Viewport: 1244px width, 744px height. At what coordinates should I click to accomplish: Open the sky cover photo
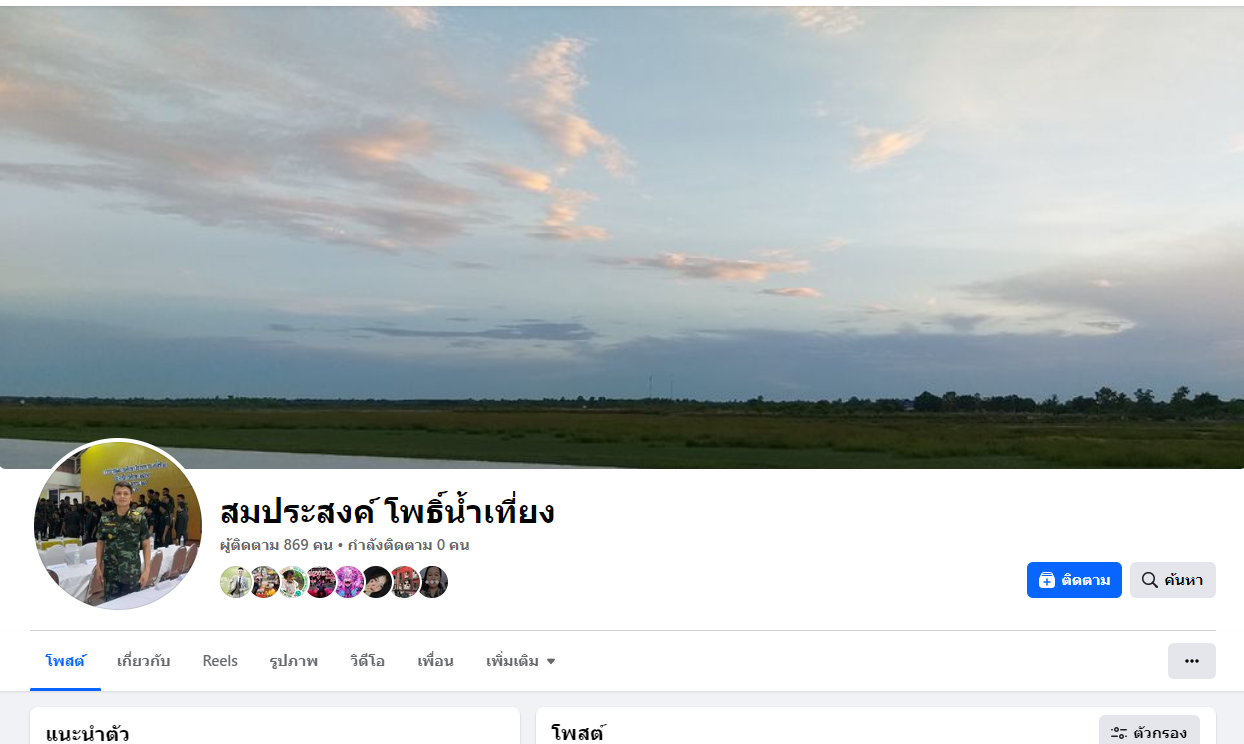tap(622, 235)
